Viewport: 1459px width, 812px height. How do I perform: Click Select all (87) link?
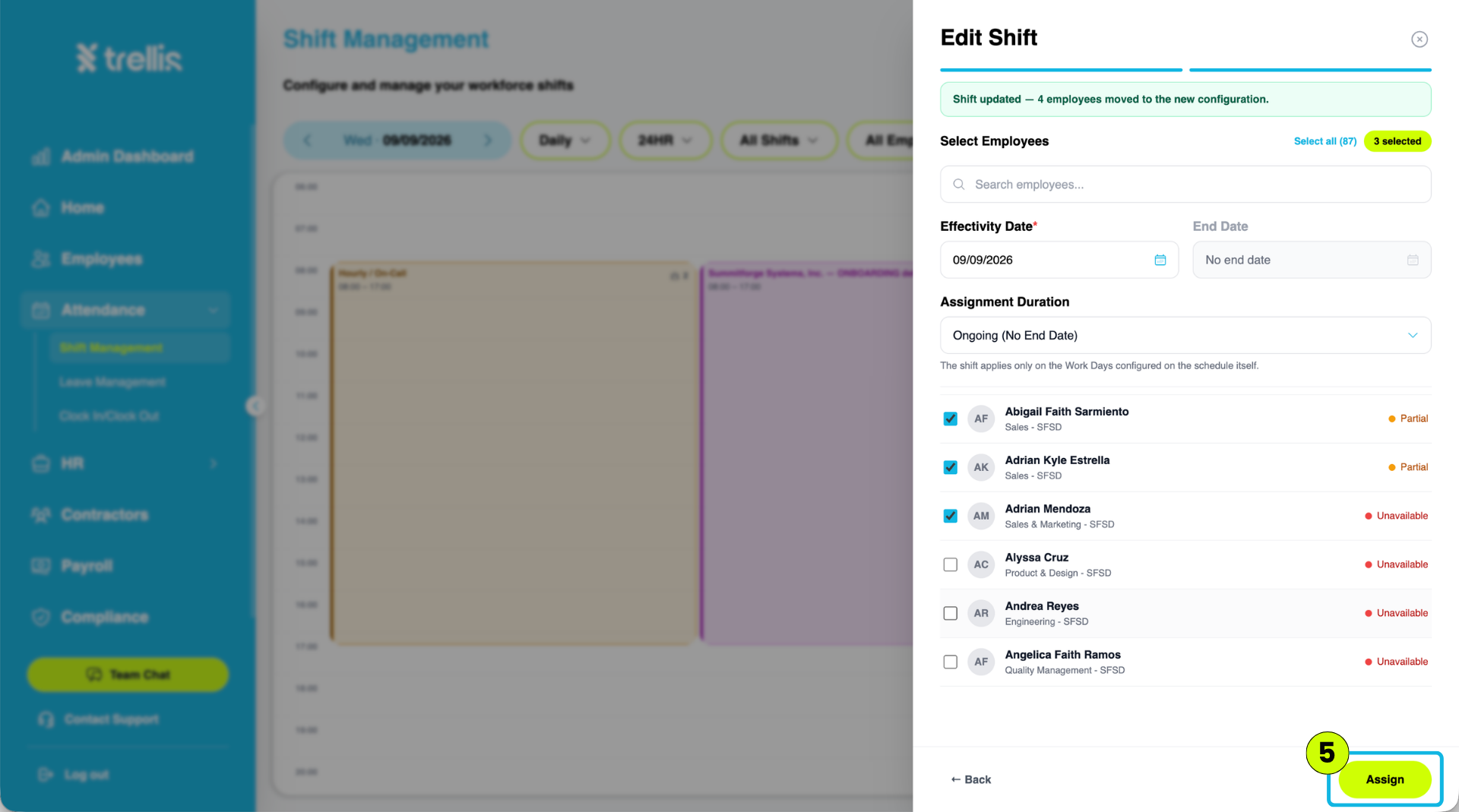[1324, 141]
